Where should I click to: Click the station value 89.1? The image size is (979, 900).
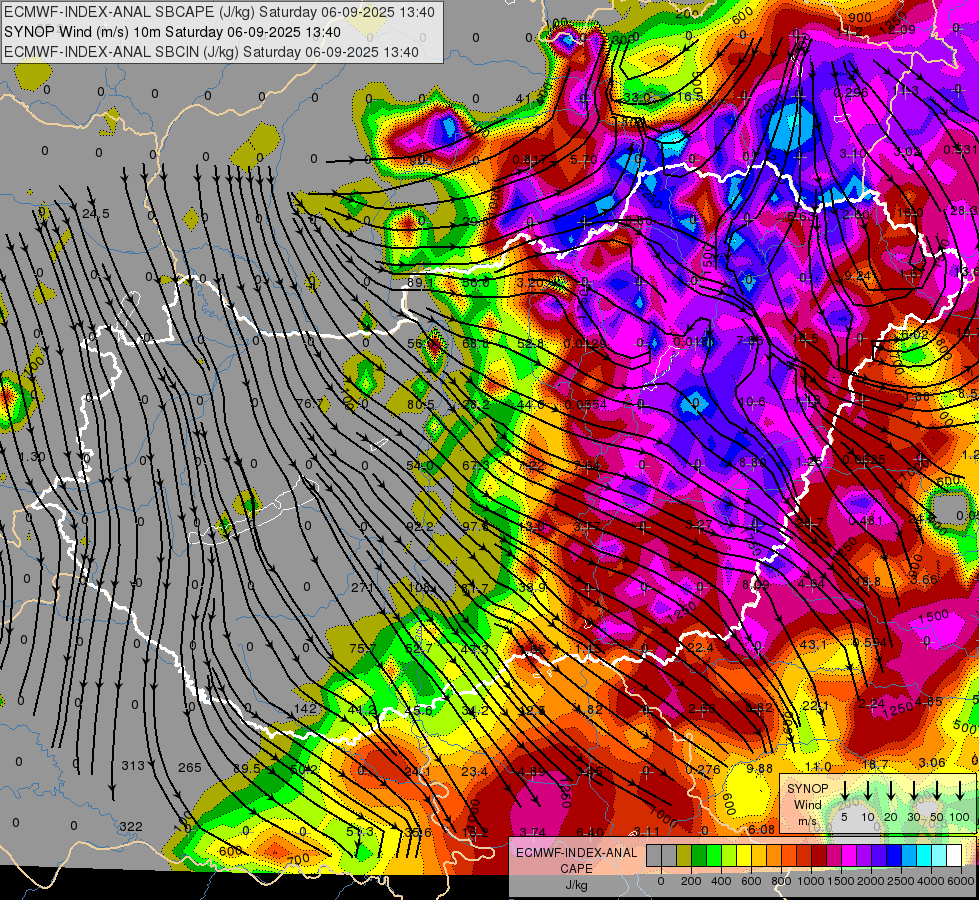[x=420, y=282]
